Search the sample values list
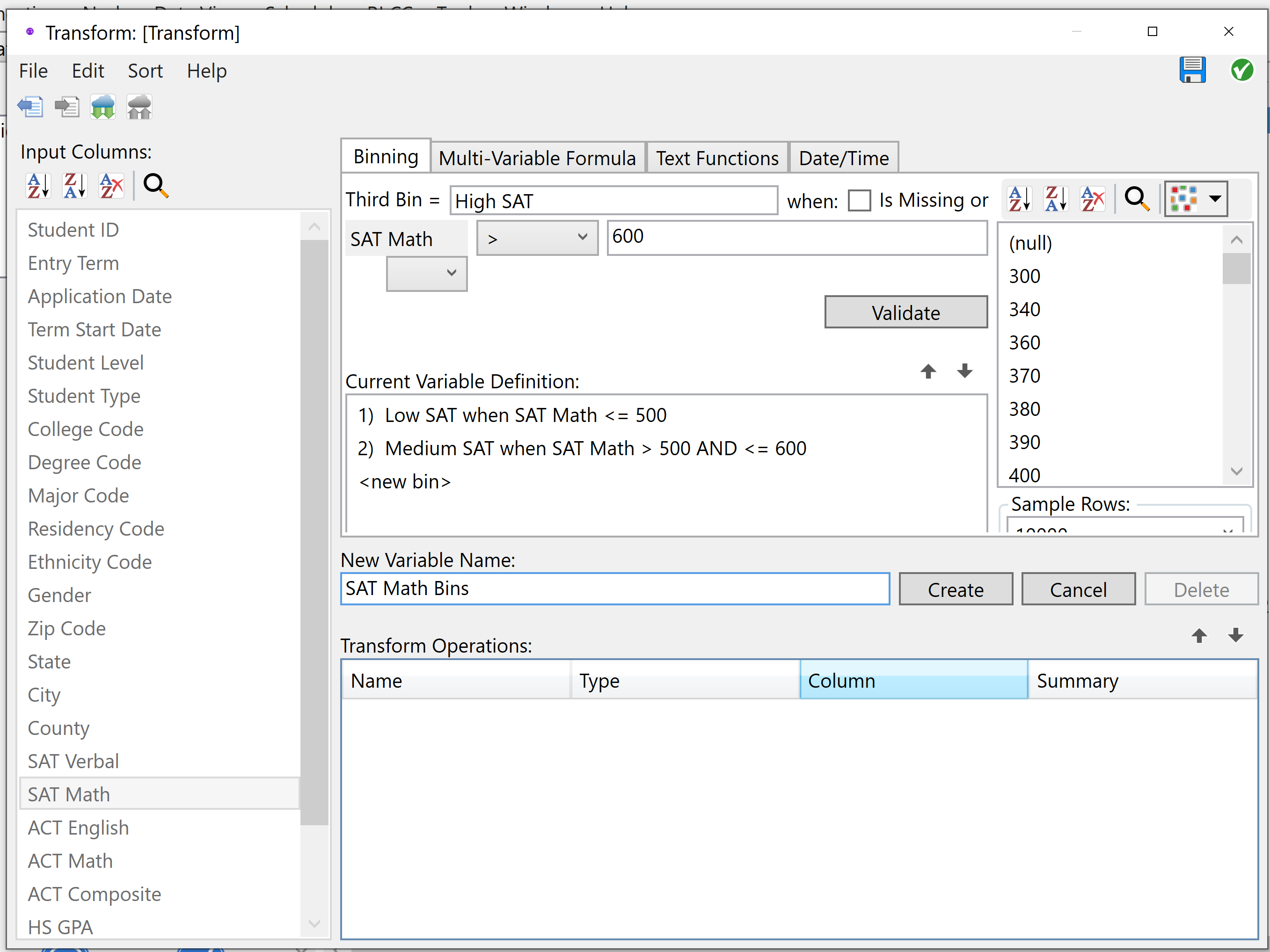1270x952 pixels. point(1137,199)
